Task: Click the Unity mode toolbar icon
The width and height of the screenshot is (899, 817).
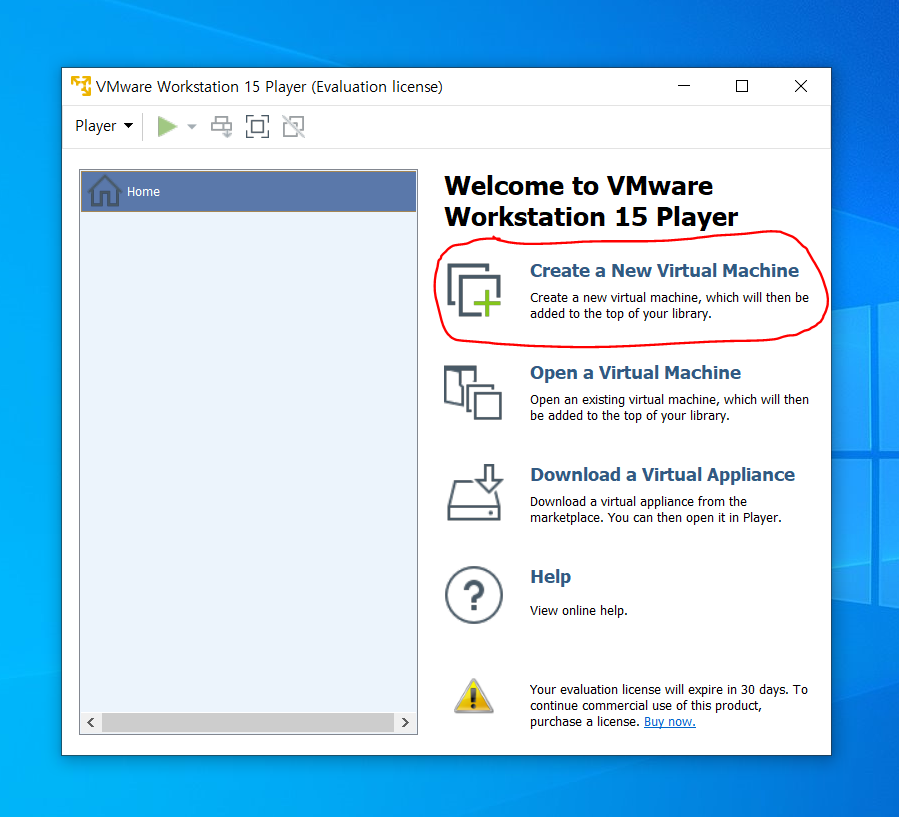Action: pos(294,127)
